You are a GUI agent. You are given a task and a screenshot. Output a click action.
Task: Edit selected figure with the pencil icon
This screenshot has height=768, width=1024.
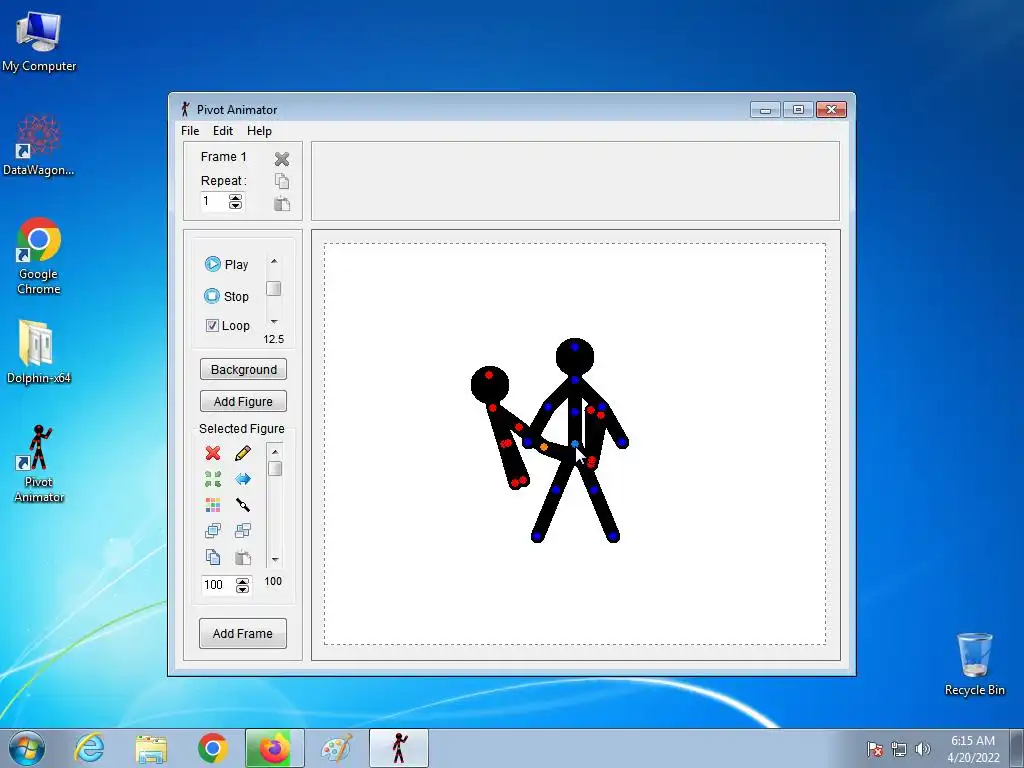point(243,453)
